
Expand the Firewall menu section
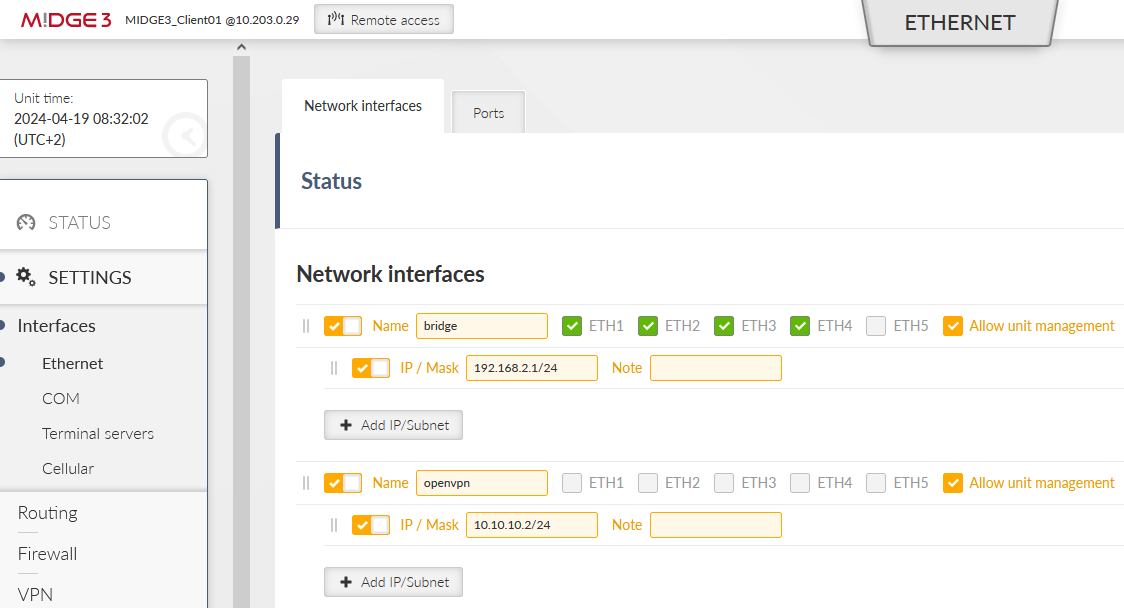(47, 554)
